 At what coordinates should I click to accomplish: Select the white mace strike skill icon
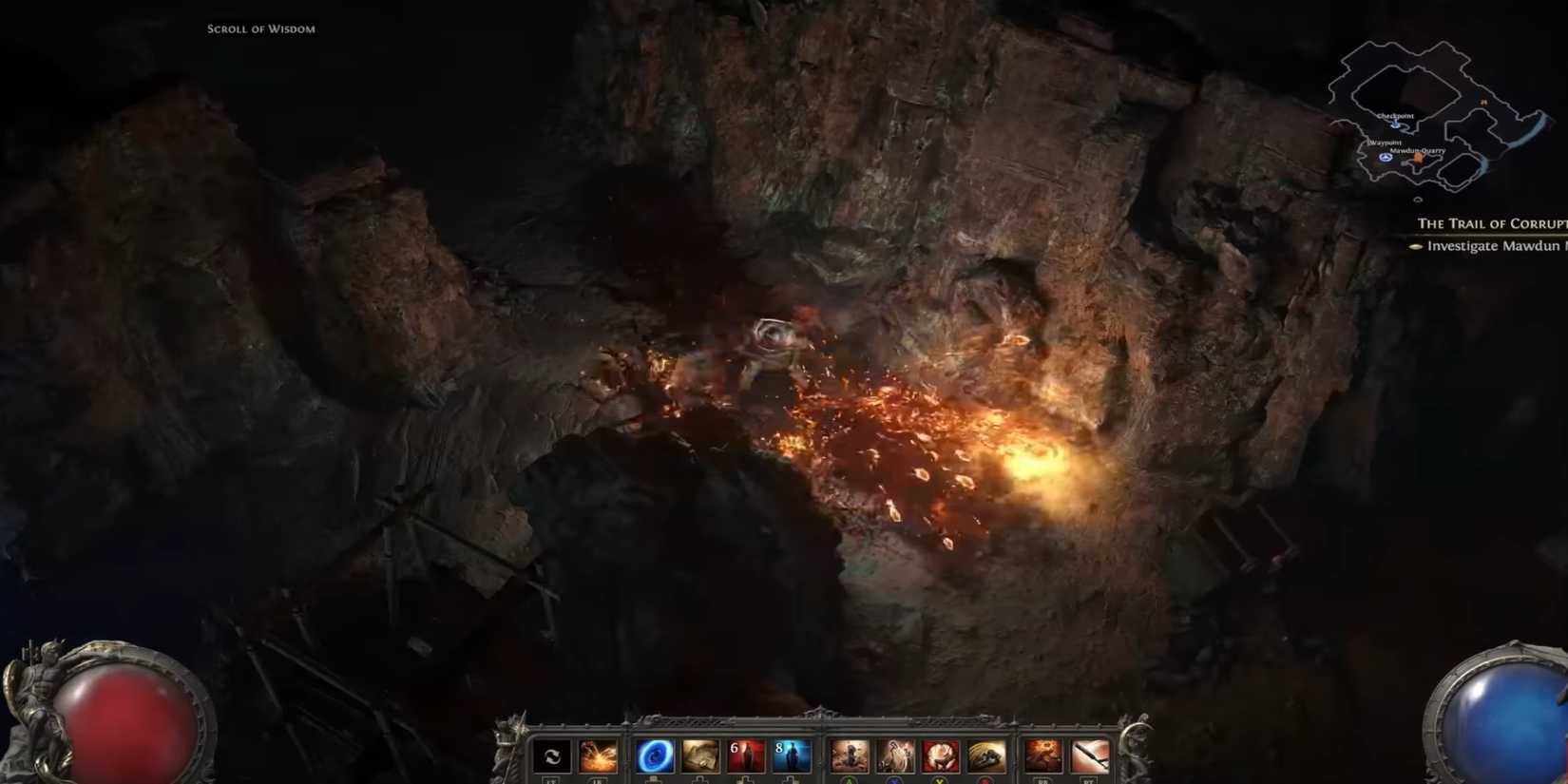(x=1089, y=756)
